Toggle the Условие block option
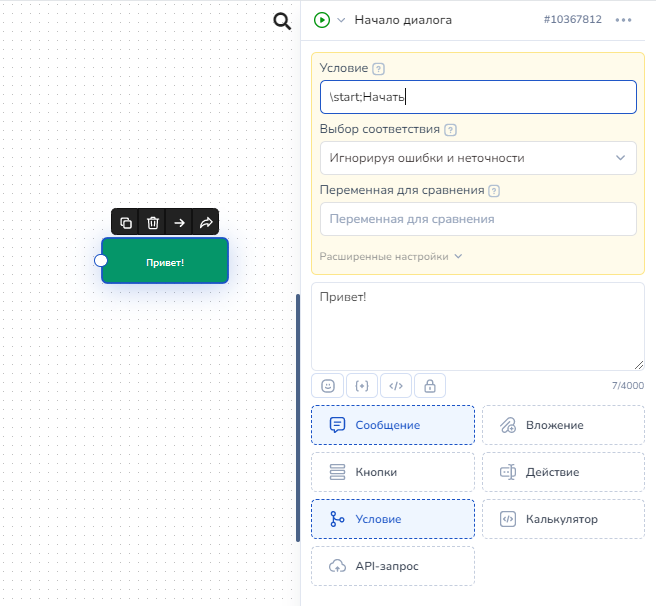Image resolution: width=656 pixels, height=606 pixels. [393, 519]
